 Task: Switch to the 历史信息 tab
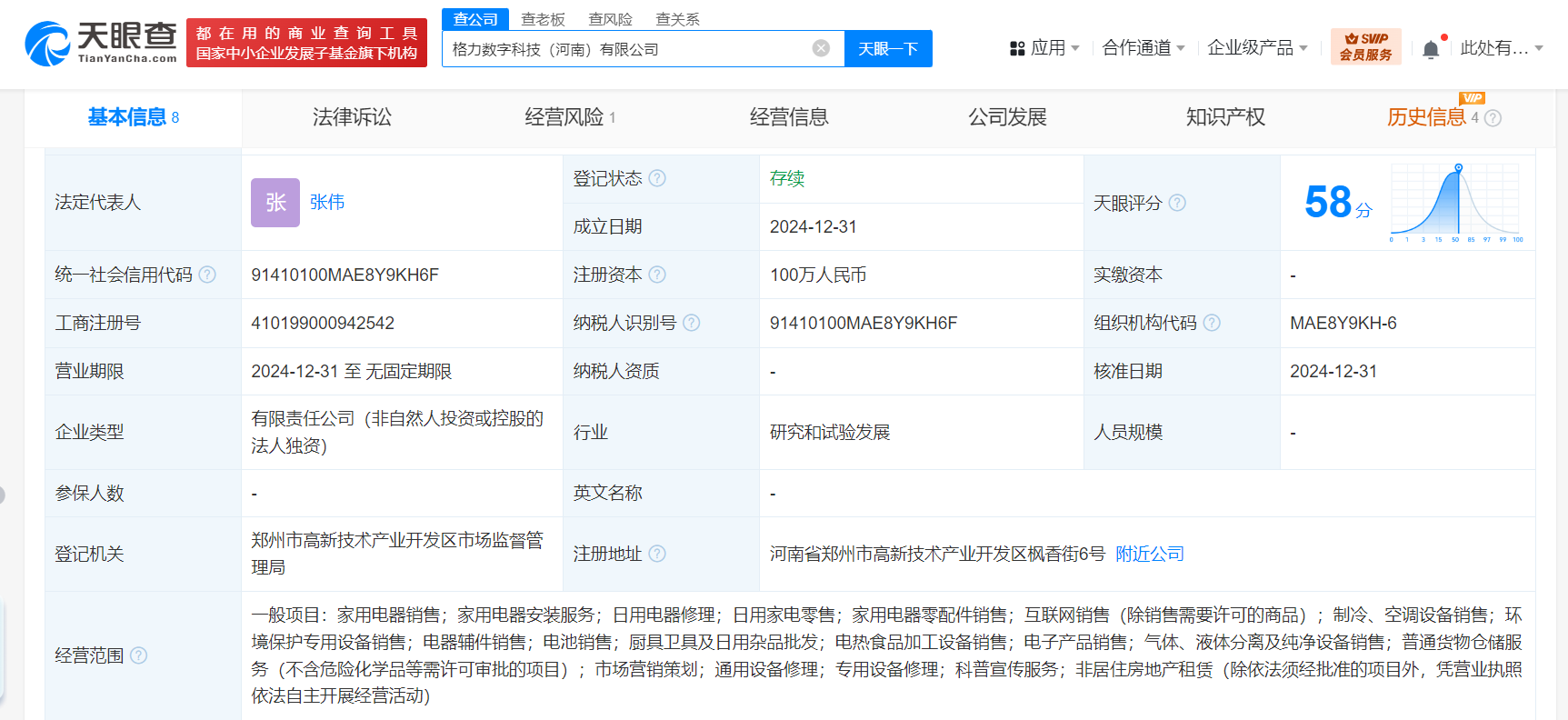click(x=1426, y=117)
